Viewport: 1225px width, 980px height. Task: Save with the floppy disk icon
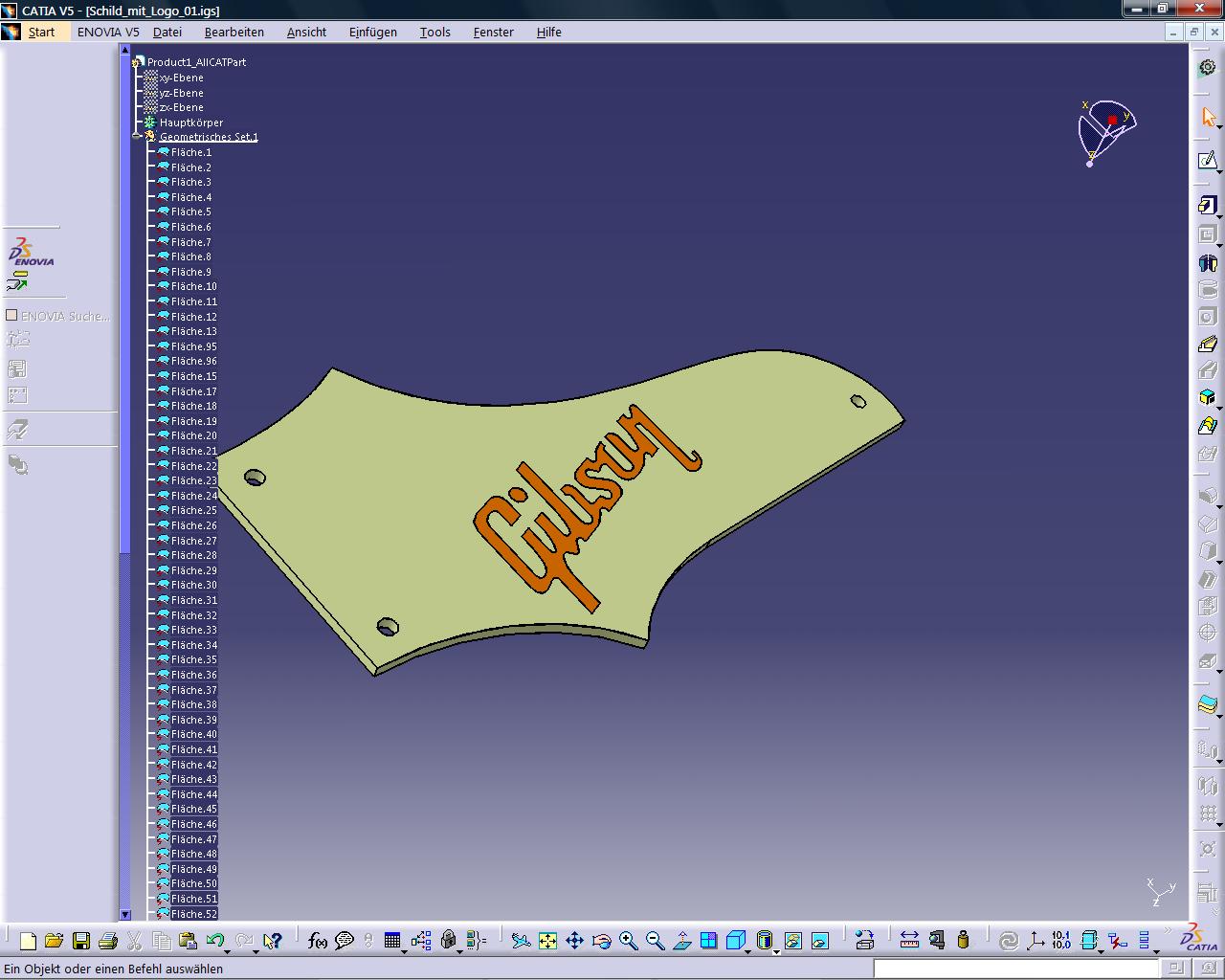tap(81, 941)
